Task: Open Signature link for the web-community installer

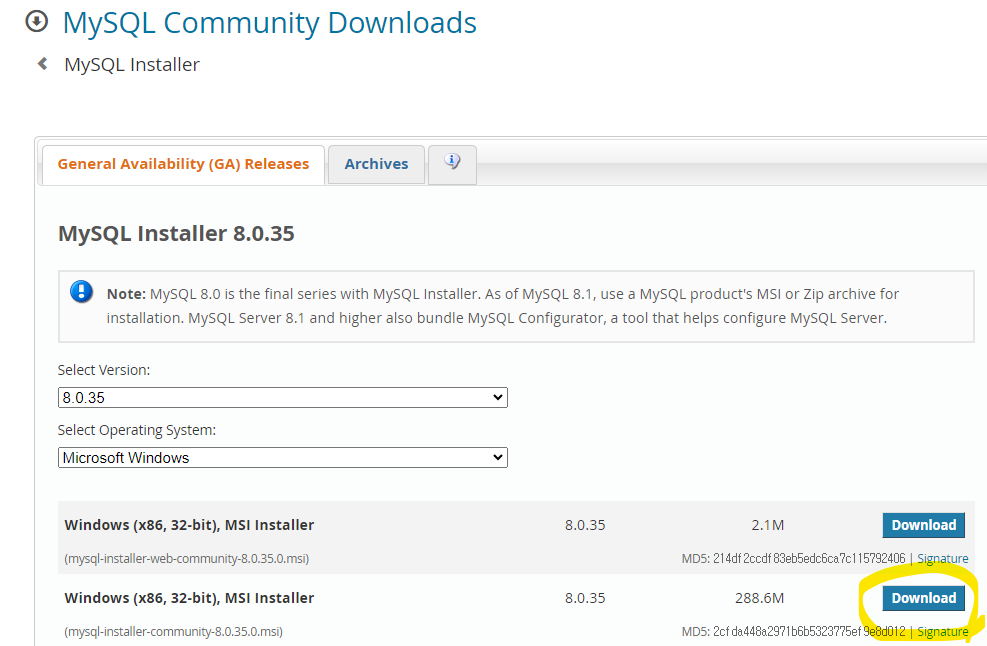Action: click(x=942, y=558)
